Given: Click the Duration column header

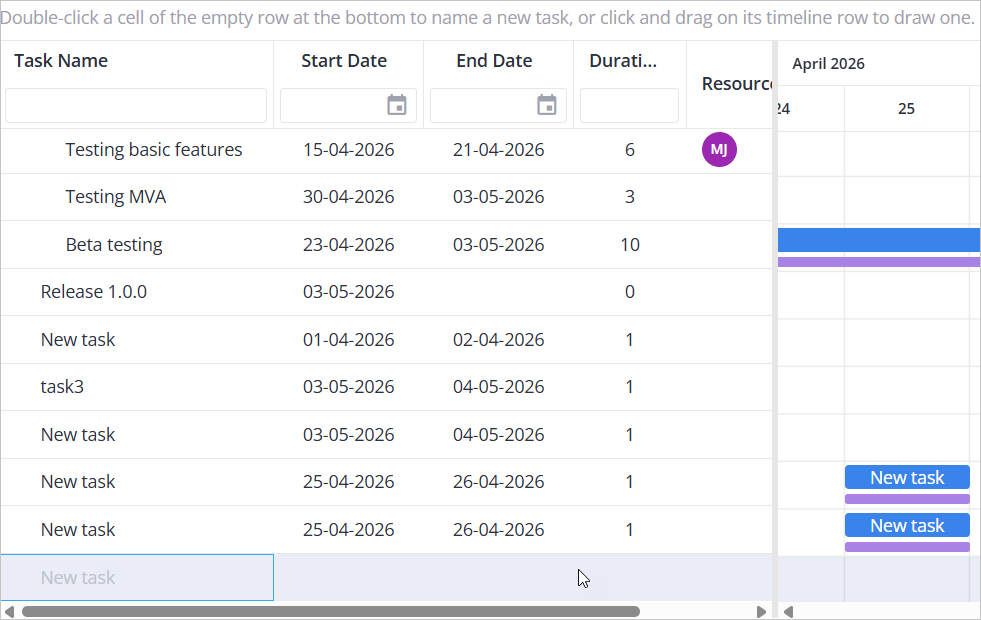Looking at the screenshot, I should (623, 61).
